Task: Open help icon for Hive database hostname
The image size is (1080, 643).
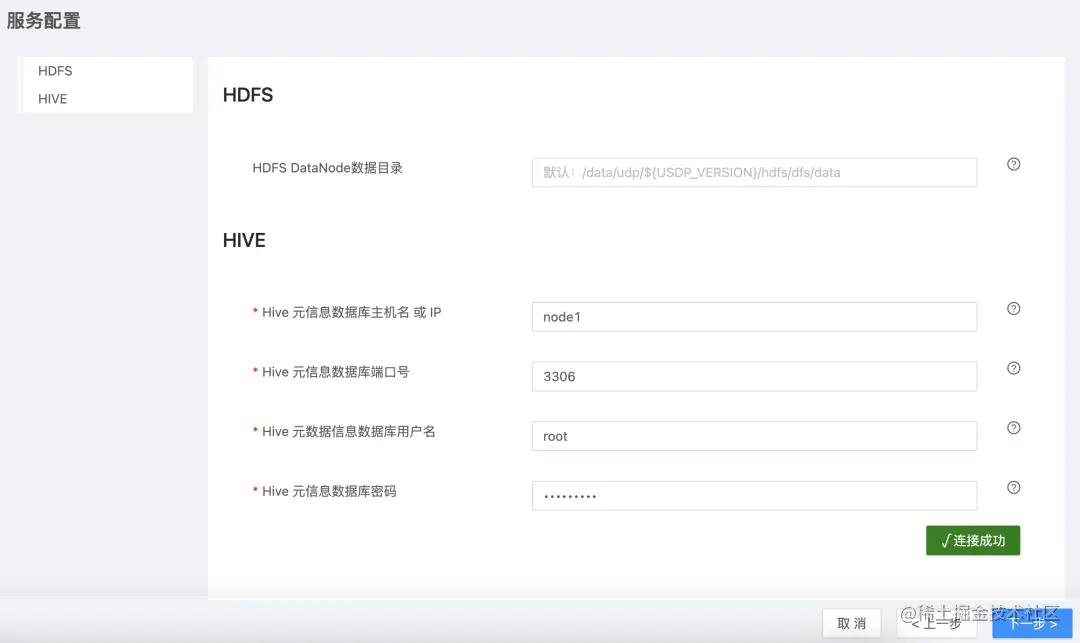Action: pyautogui.click(x=1013, y=308)
